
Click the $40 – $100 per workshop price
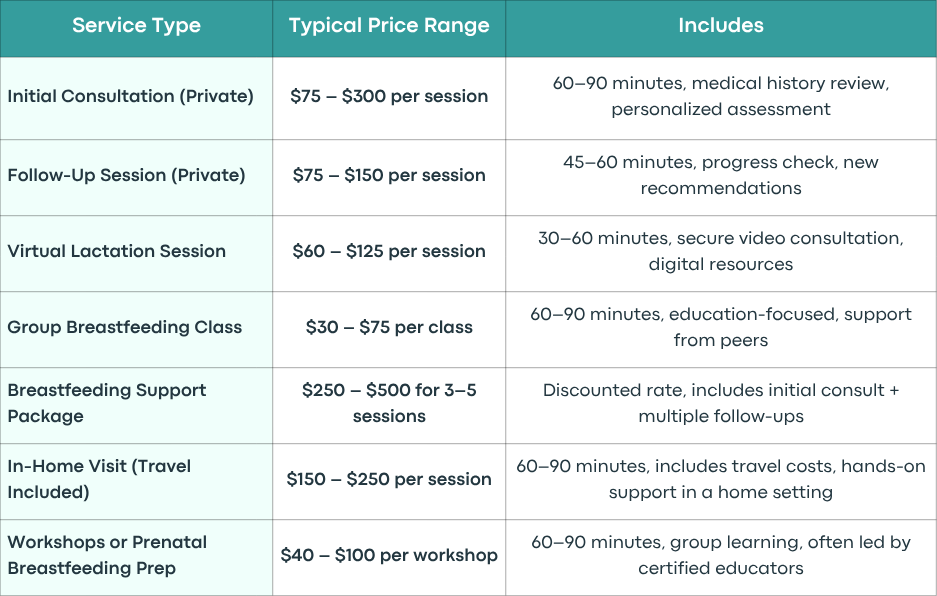[389, 555]
